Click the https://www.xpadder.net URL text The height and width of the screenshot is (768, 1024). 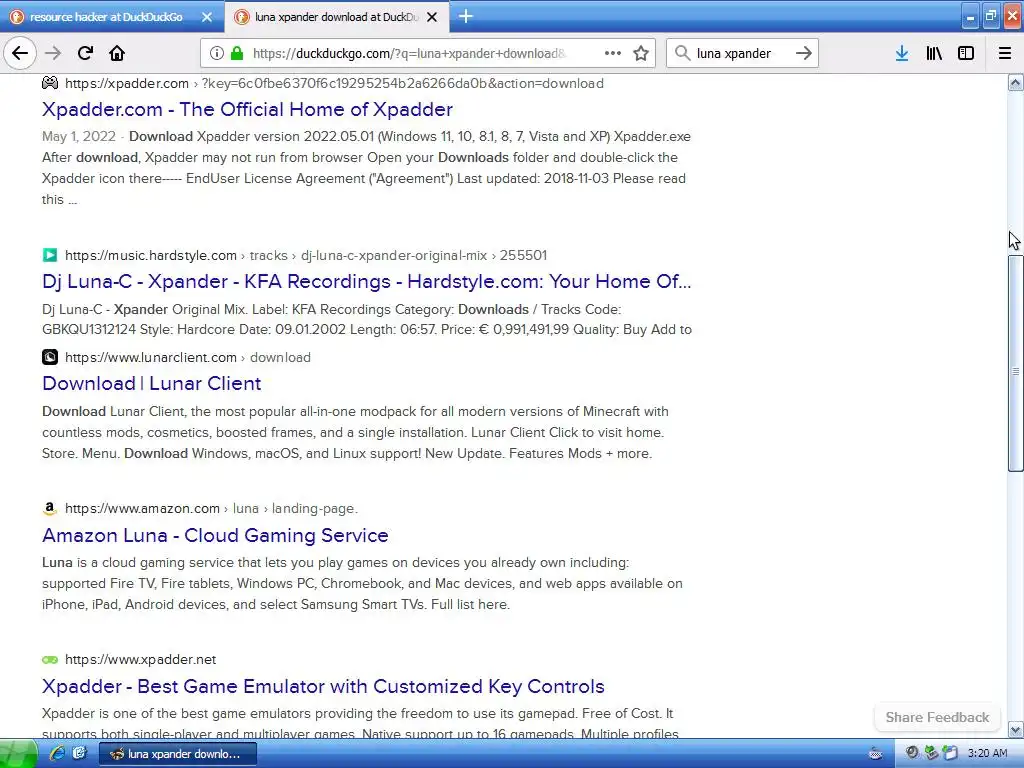(140, 660)
